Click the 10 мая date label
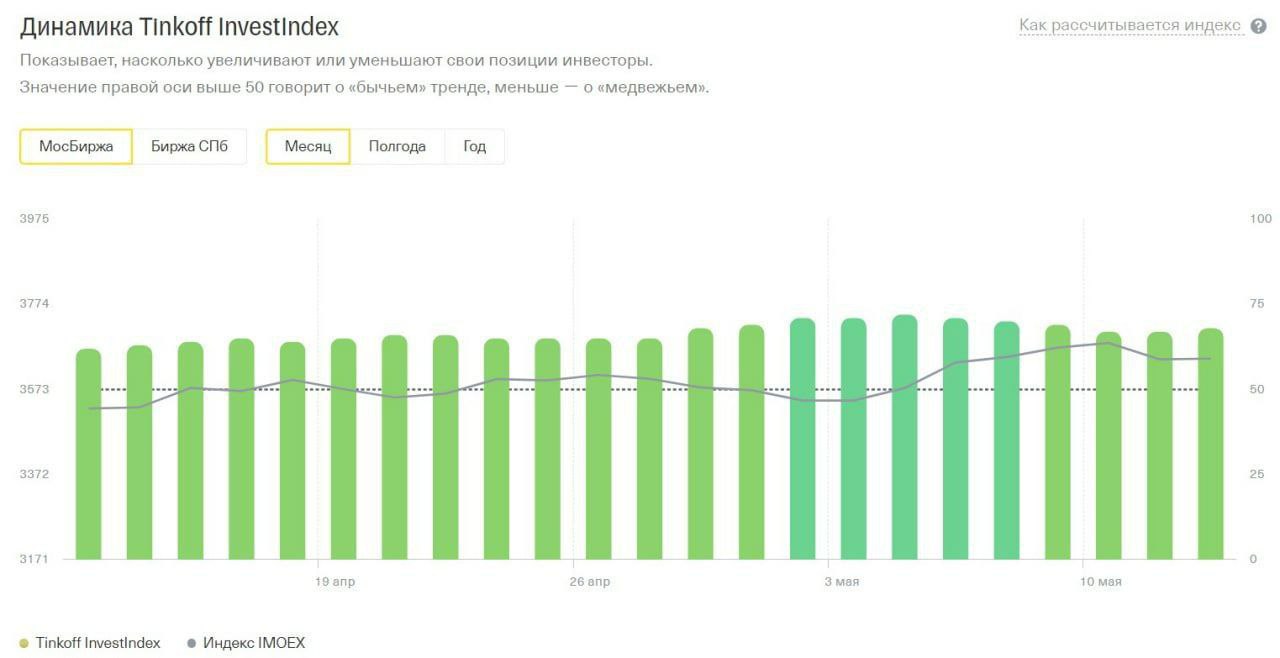 point(1101,582)
